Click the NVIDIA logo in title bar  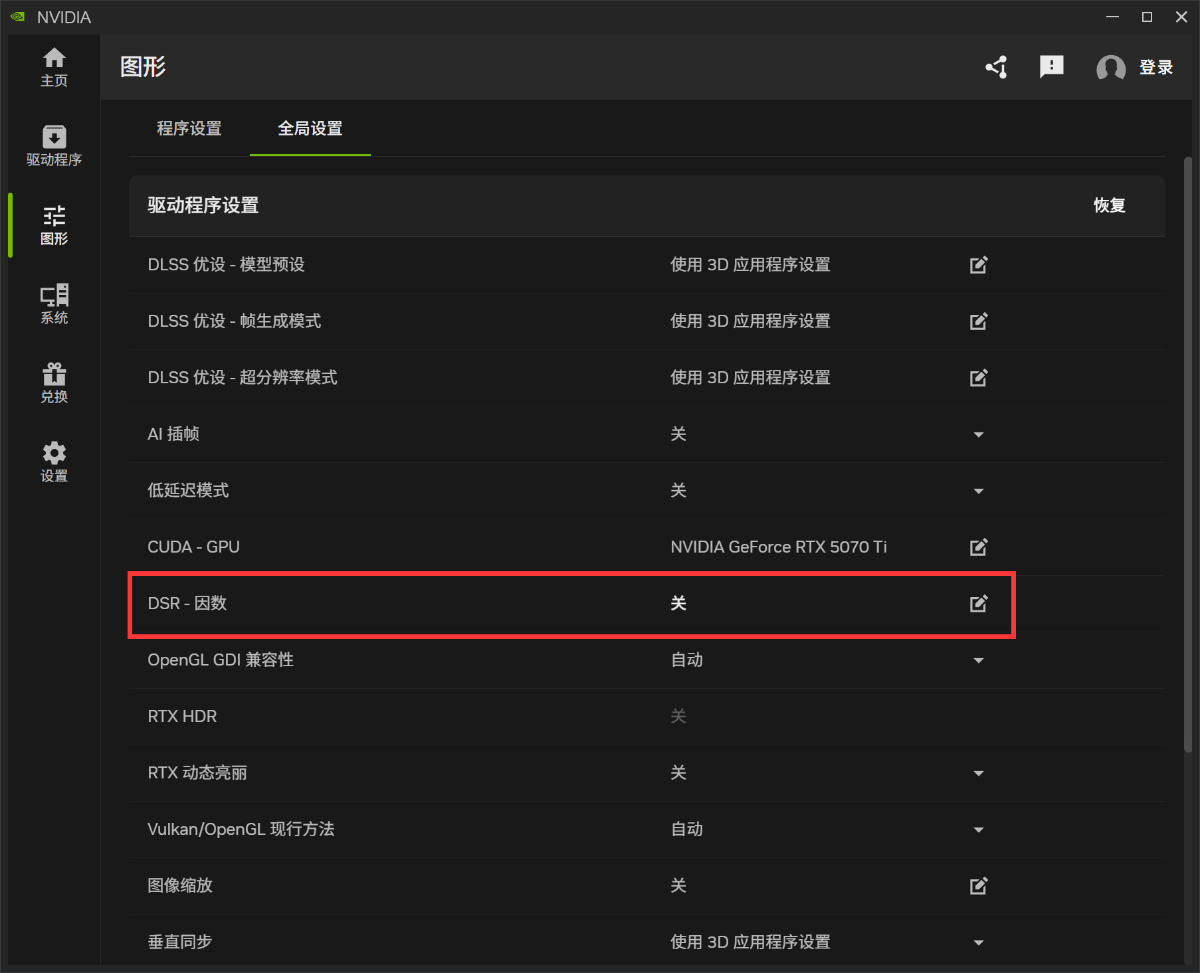coord(17,17)
